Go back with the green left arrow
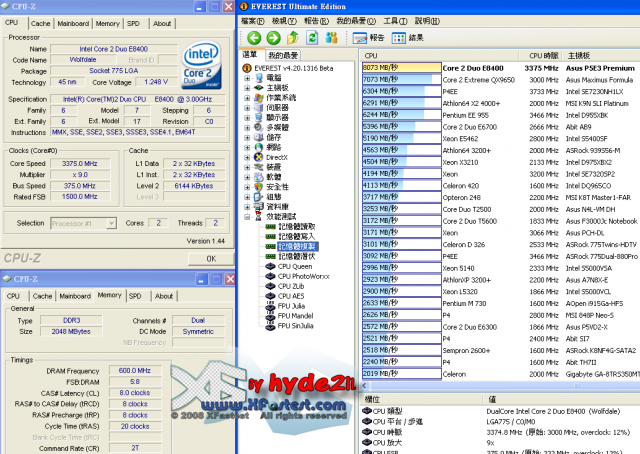Viewport: 640px width, 454px height. coord(254,38)
